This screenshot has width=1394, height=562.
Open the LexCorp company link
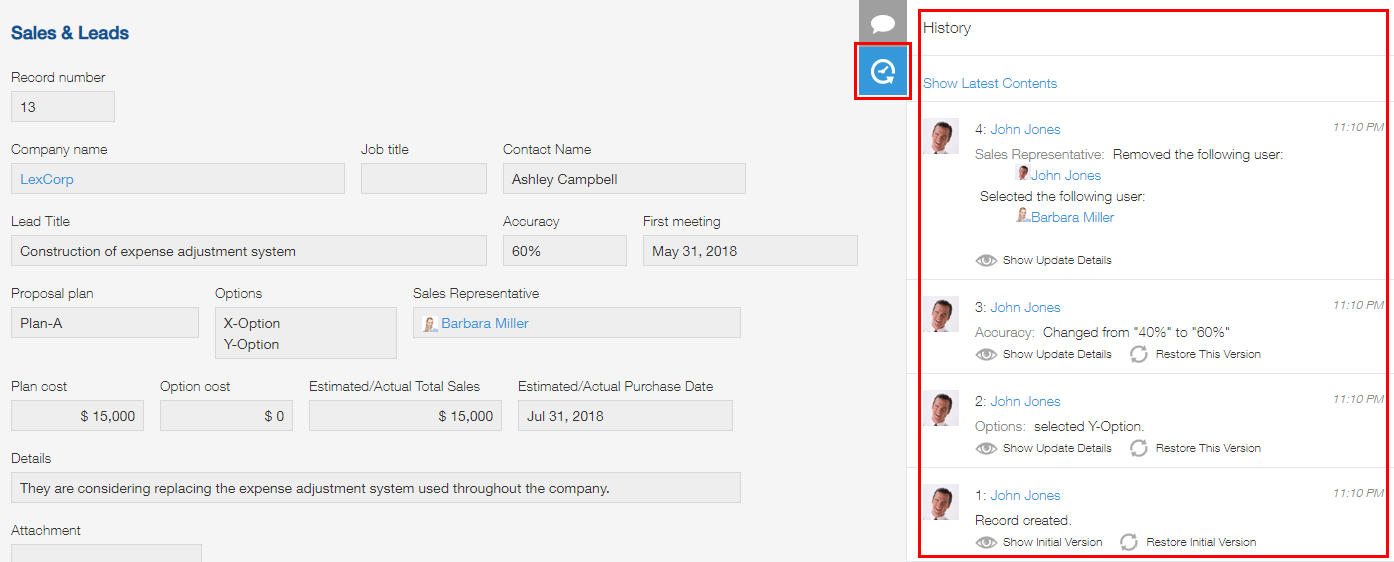click(47, 179)
